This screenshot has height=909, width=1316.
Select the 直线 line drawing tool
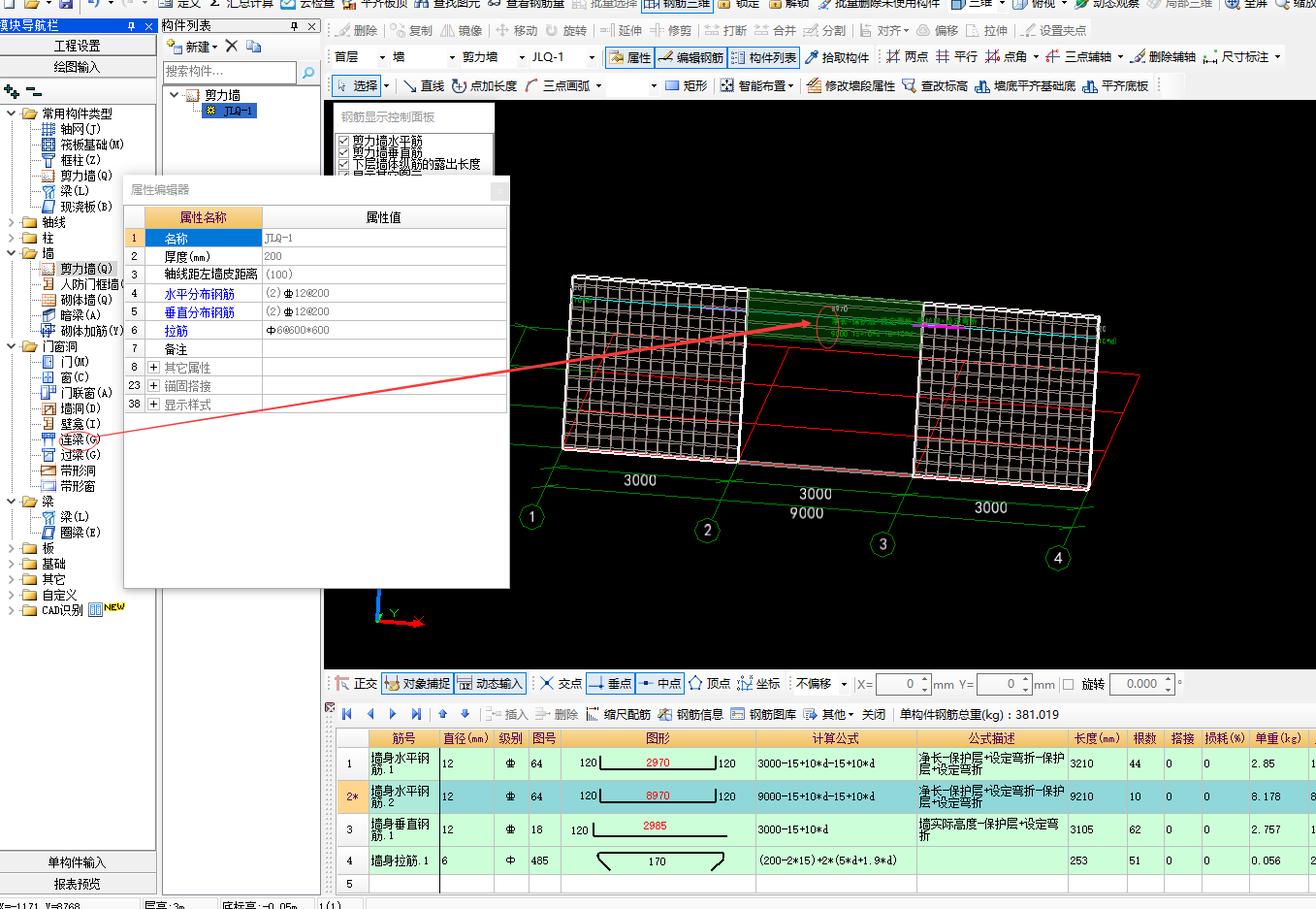click(x=423, y=86)
